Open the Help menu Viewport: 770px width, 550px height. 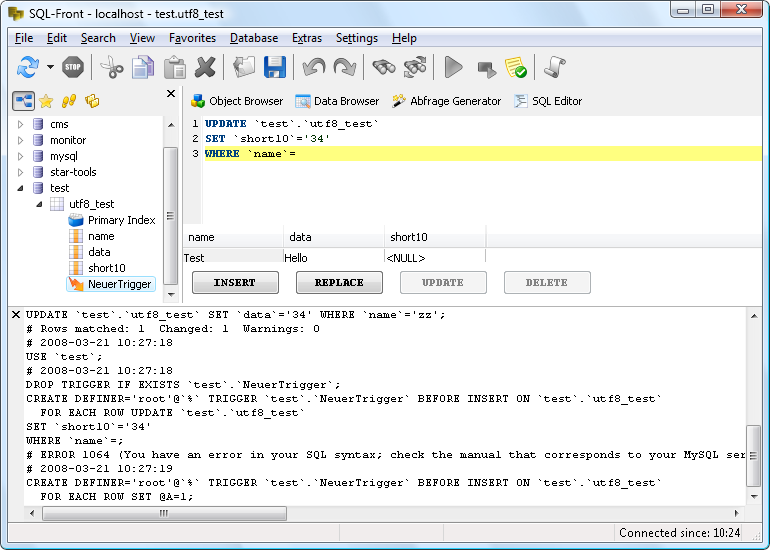(404, 38)
